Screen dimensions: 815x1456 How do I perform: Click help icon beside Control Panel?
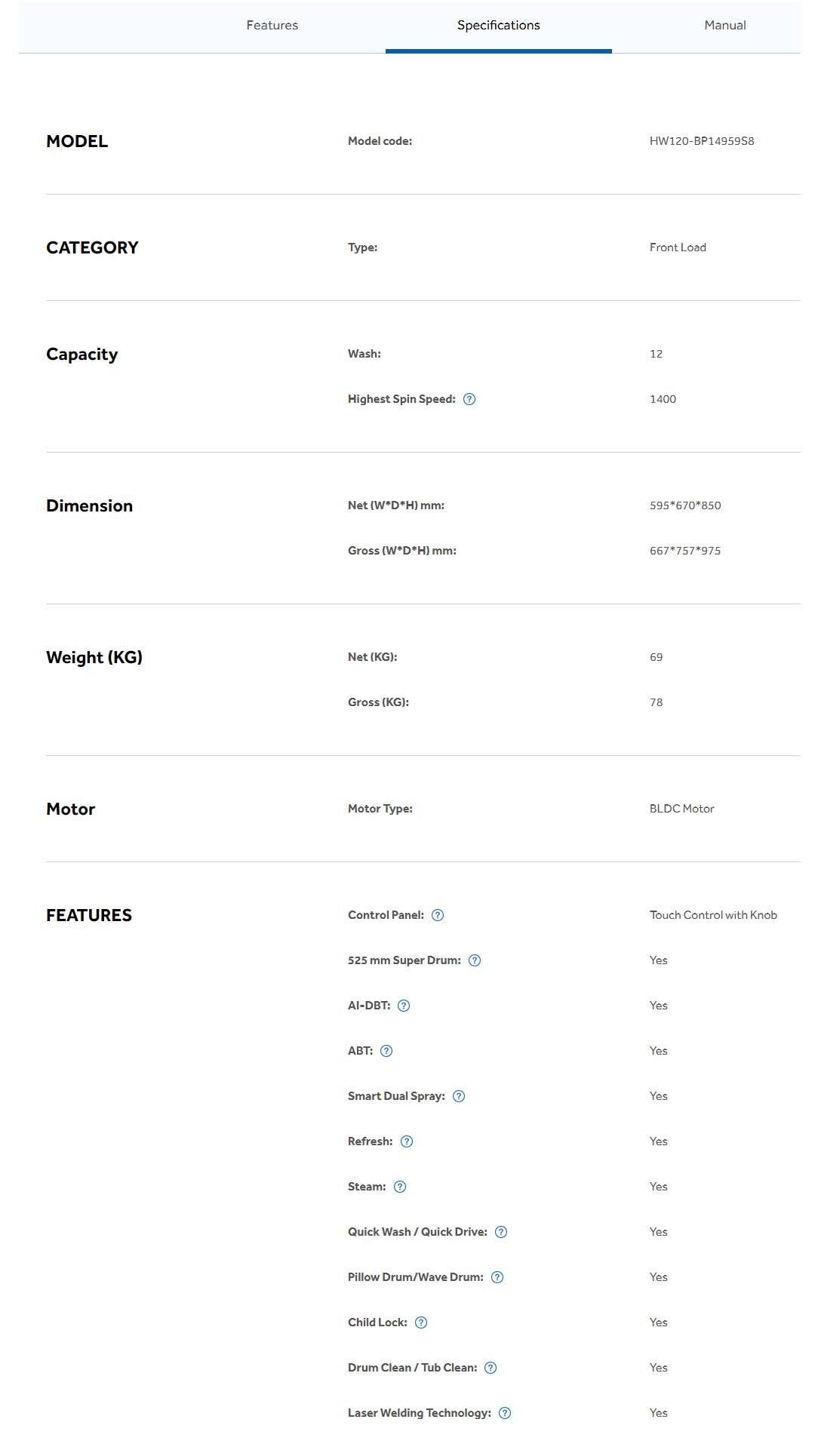438,915
